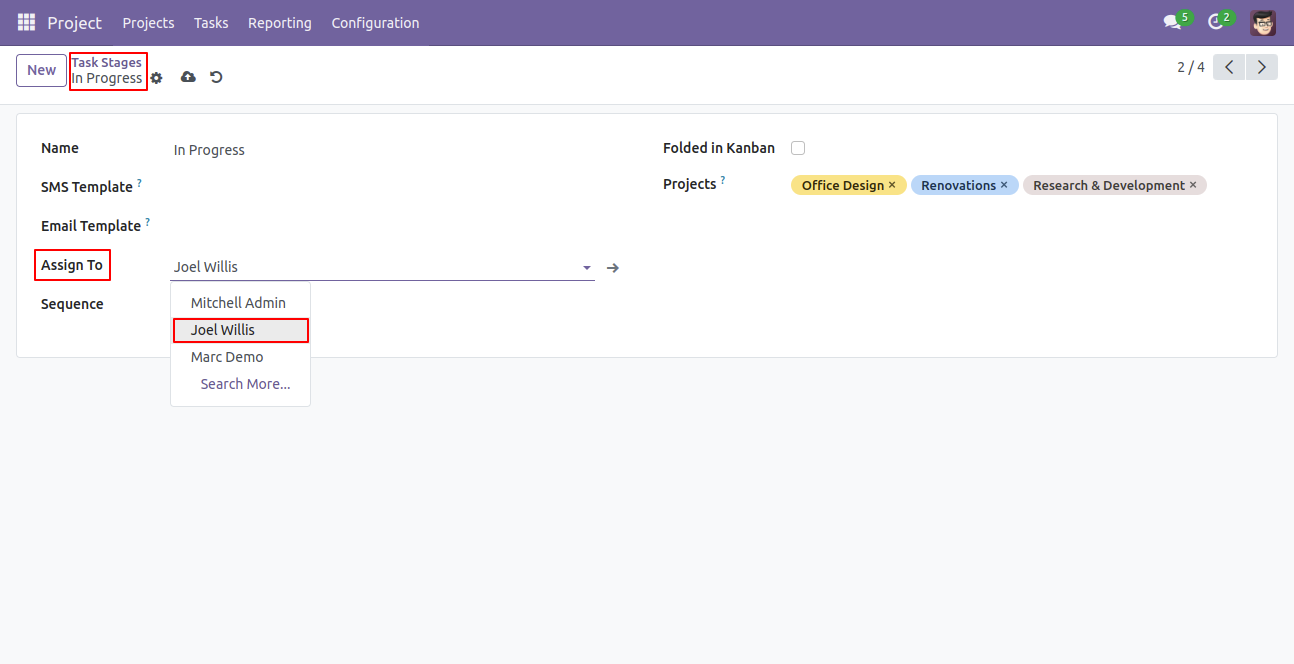Click the Sequence label
1294x664 pixels.
72,304
